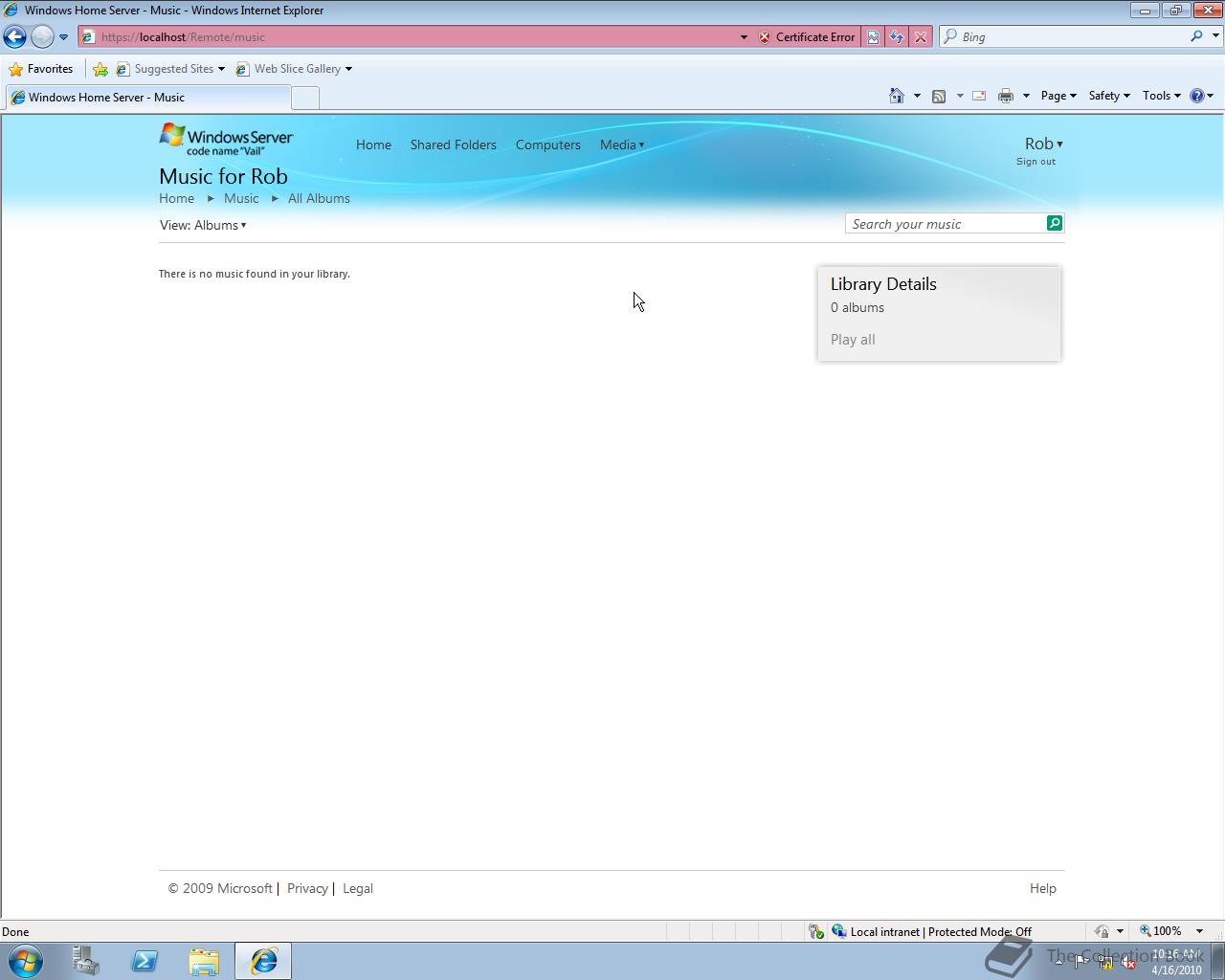Open Web Slice Gallery favorites item
The width and height of the screenshot is (1225, 980).
294,69
